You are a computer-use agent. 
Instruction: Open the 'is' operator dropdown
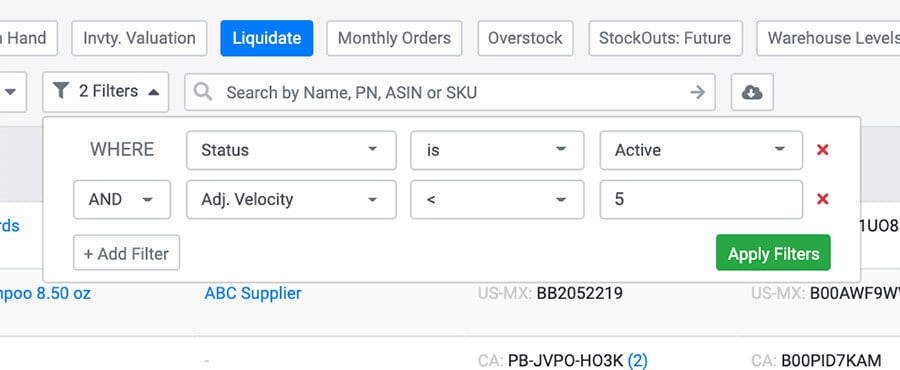click(x=497, y=150)
